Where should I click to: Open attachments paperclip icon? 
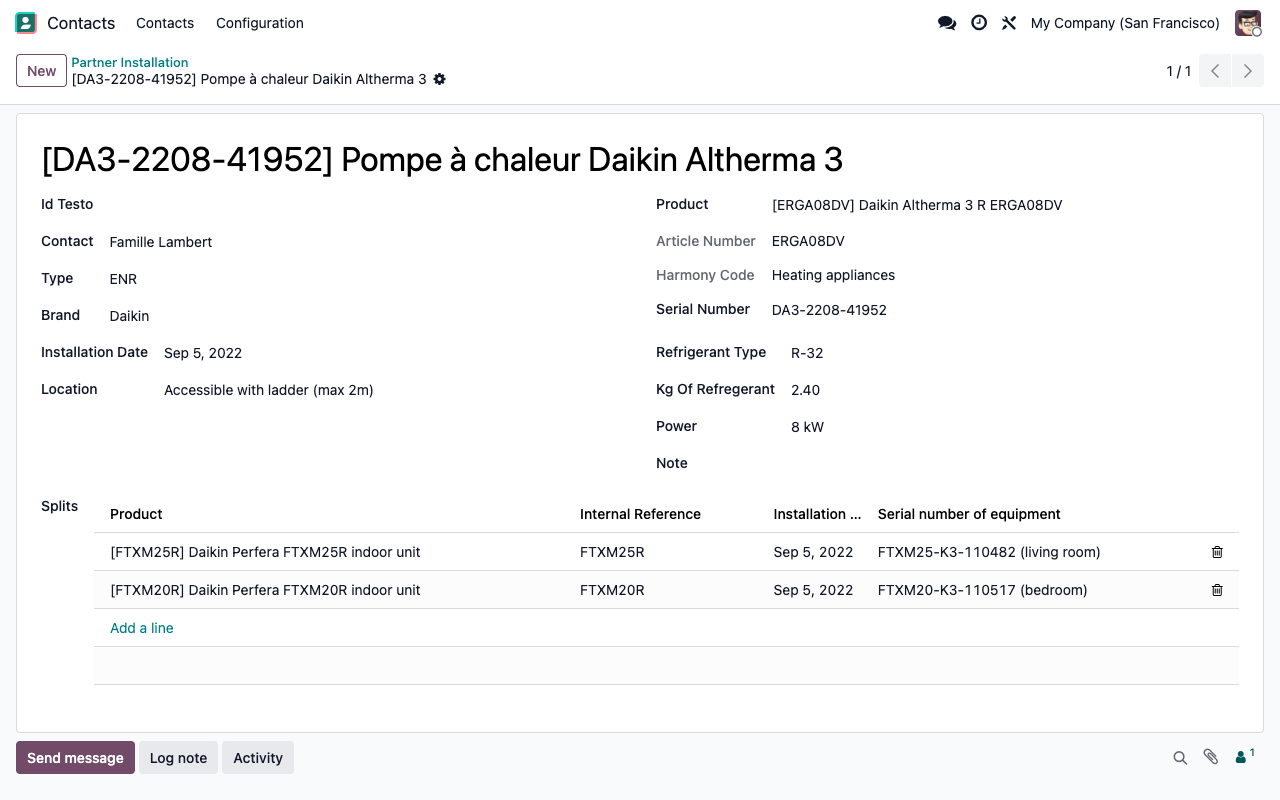click(x=1211, y=758)
